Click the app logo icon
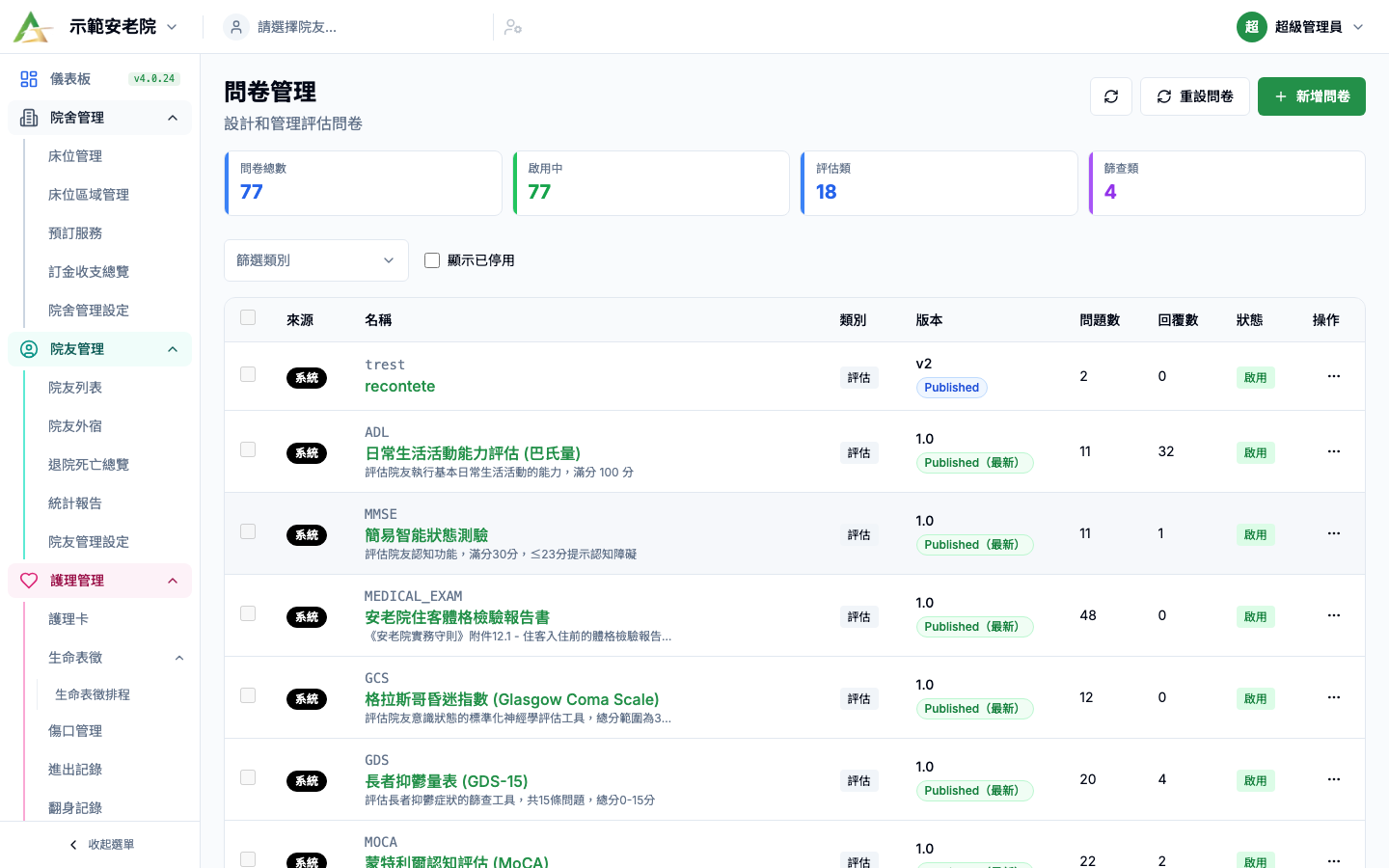 point(33,27)
